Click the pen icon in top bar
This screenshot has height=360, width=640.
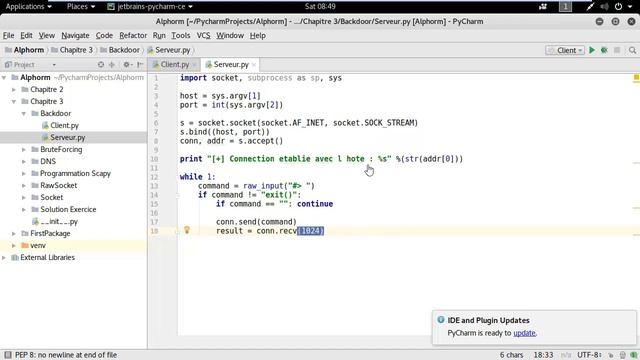pyautogui.click(x=590, y=7)
